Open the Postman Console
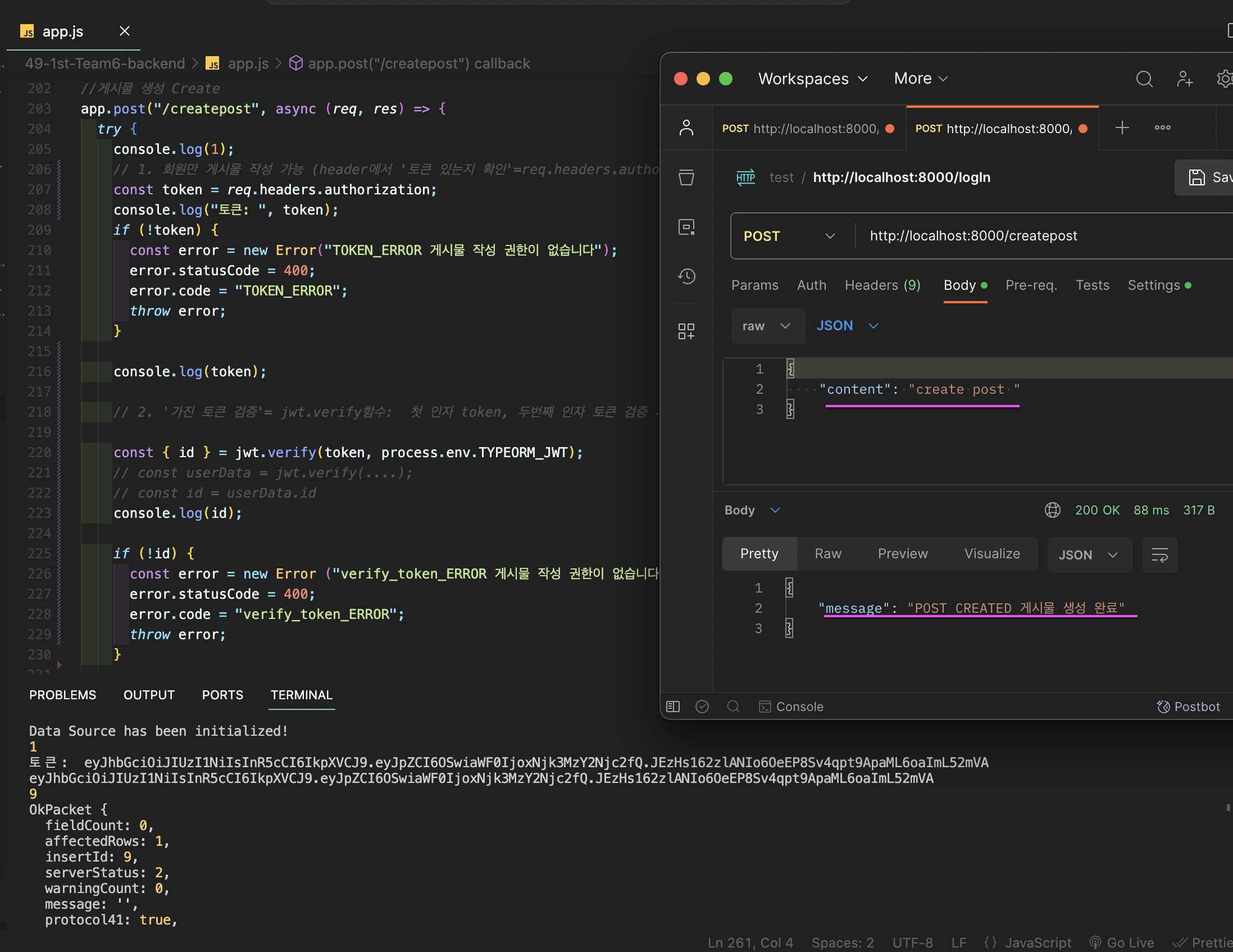1233x952 pixels. 791,707
